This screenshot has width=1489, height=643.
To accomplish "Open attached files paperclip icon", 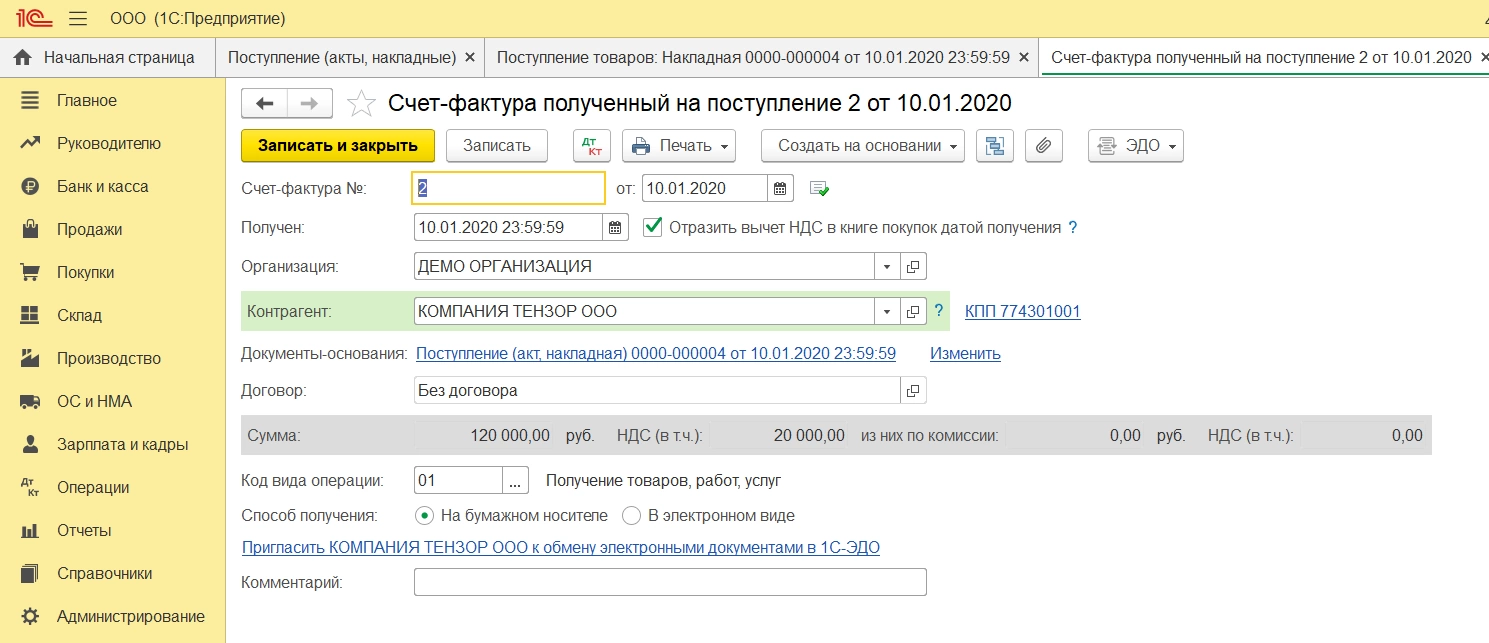I will click(x=1043, y=145).
